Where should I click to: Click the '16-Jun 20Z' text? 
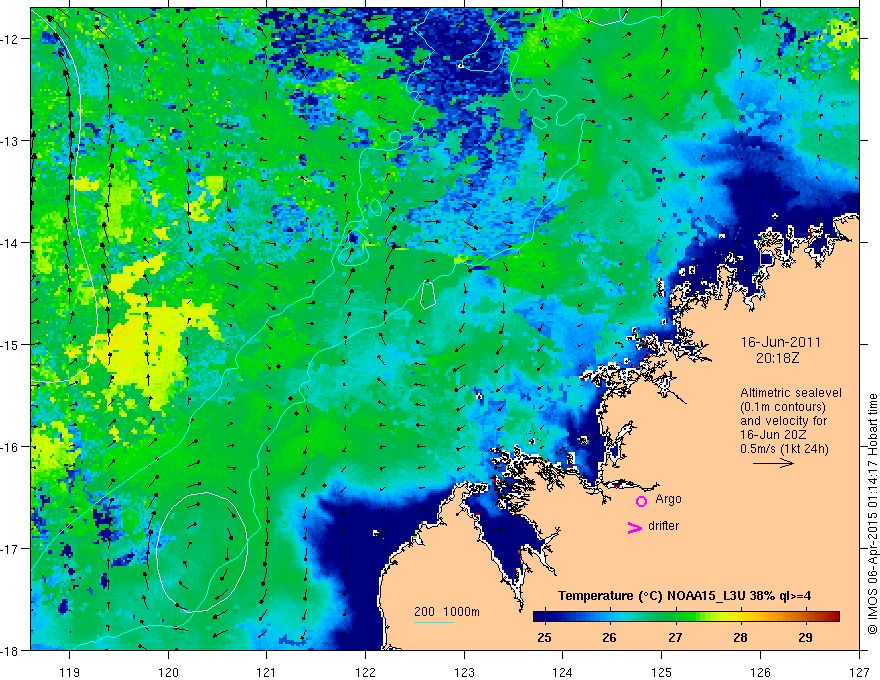coord(772,435)
